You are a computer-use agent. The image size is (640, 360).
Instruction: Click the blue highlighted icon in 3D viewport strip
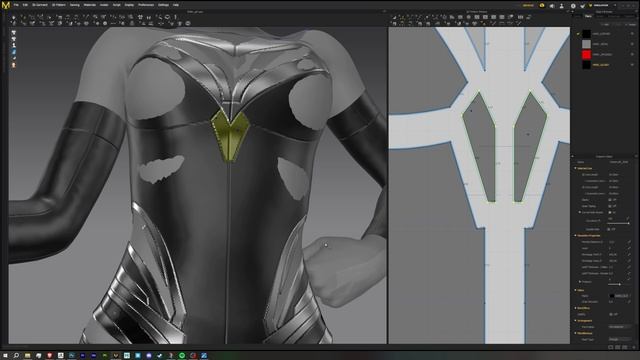tap(13, 52)
